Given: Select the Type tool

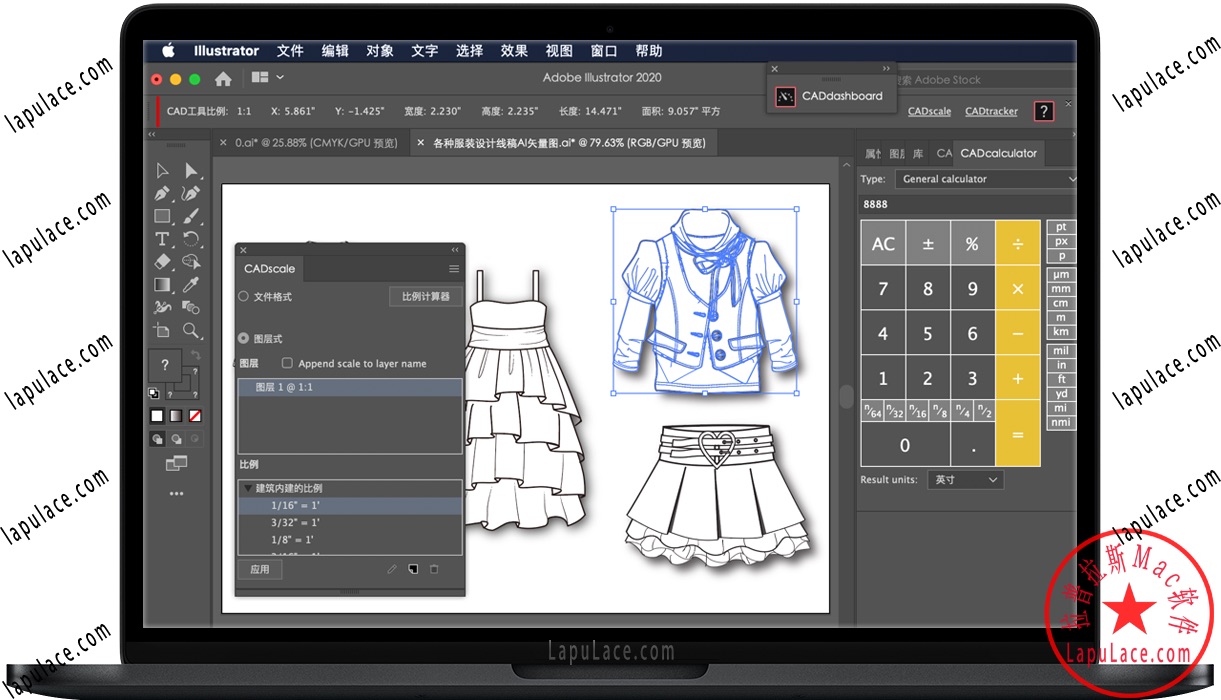Looking at the screenshot, I should point(161,238).
